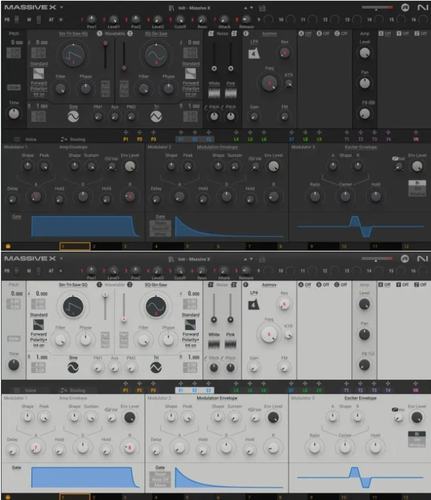Select T1 tracker tab in dark theme
Viewport: 431px width, 500px height.
347,139
